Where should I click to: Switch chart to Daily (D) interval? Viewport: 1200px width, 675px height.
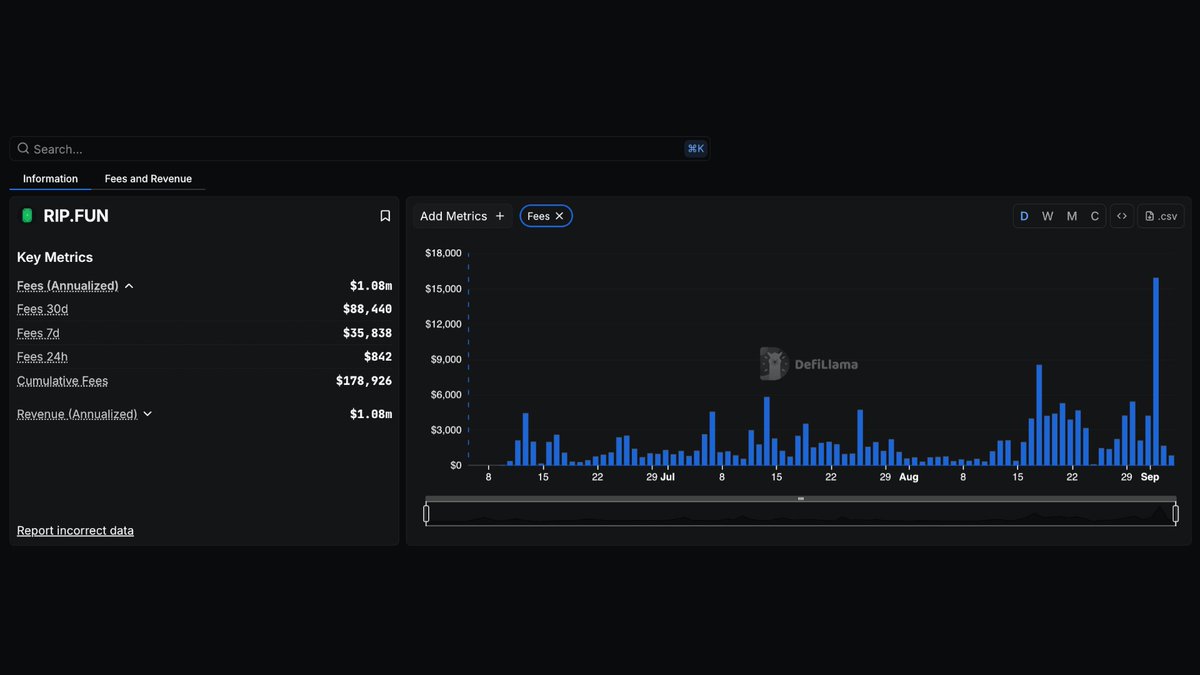point(1024,216)
